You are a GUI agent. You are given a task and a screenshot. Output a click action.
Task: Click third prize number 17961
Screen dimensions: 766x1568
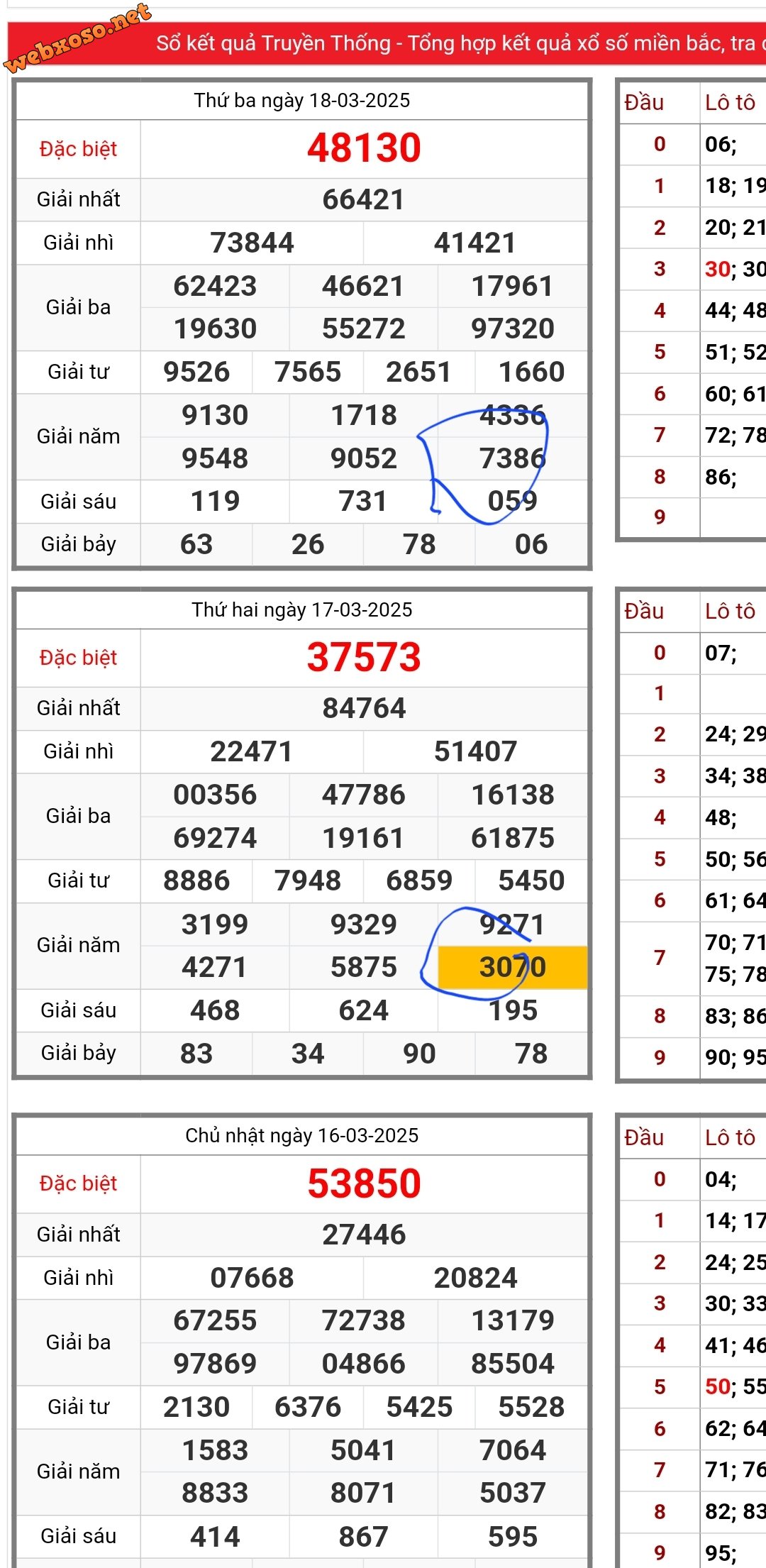(x=513, y=286)
